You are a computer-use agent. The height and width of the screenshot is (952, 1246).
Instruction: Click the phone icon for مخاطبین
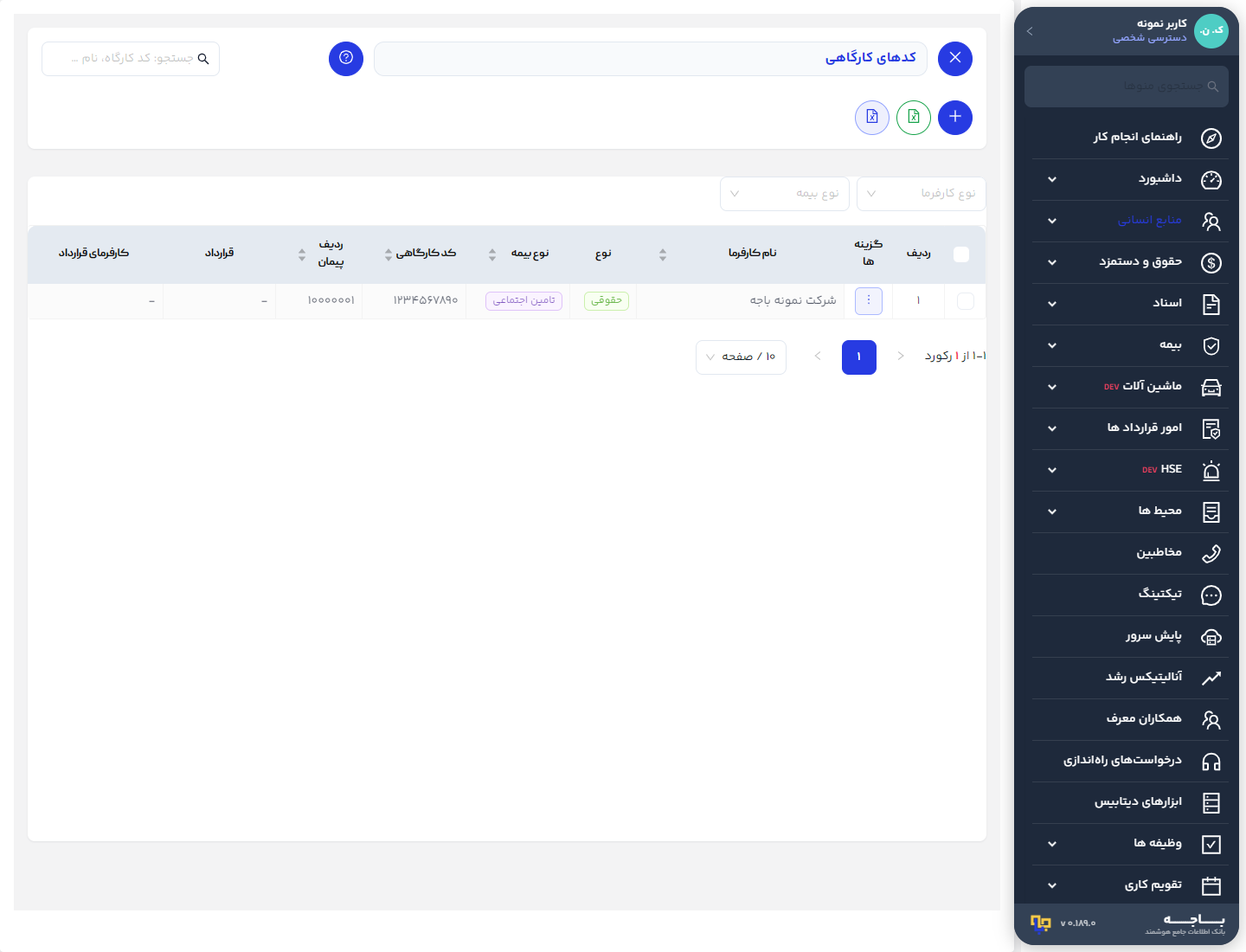pyautogui.click(x=1211, y=553)
